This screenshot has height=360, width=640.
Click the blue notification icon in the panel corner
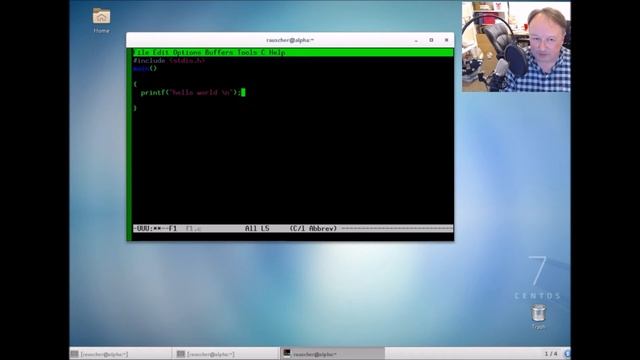(567, 353)
